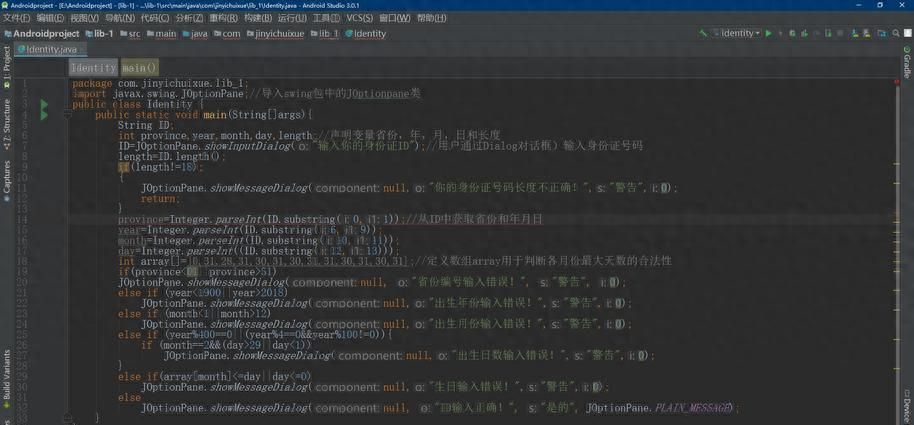The image size is (914, 425).
Task: Click jinyichuixue package in navigation bar
Action: (x=275, y=34)
